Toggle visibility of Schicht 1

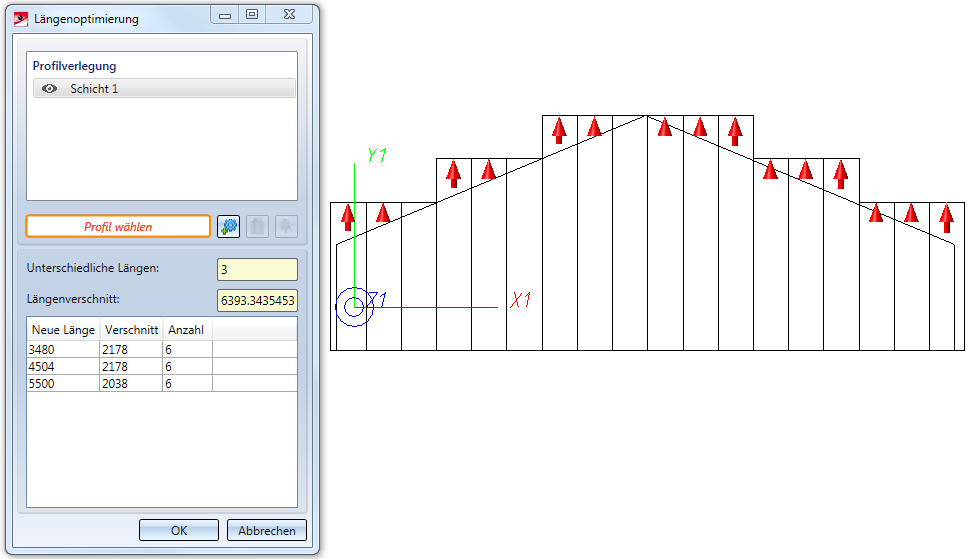coord(50,89)
